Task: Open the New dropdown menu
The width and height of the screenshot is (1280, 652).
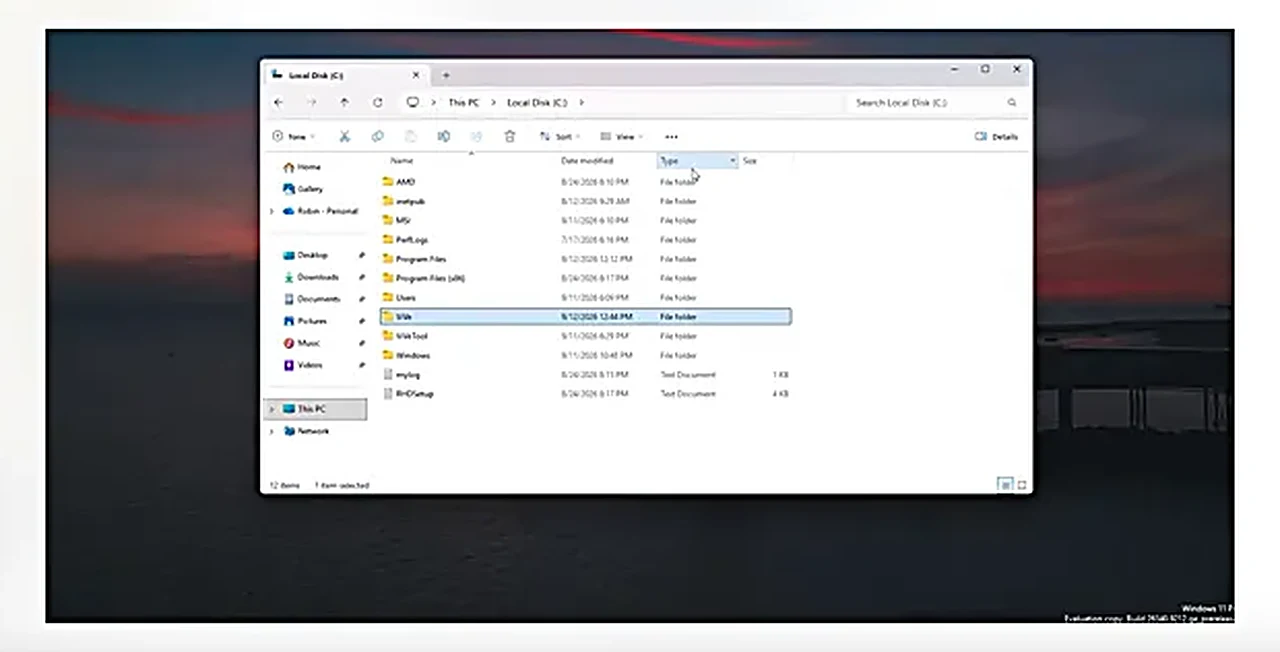Action: click(294, 137)
